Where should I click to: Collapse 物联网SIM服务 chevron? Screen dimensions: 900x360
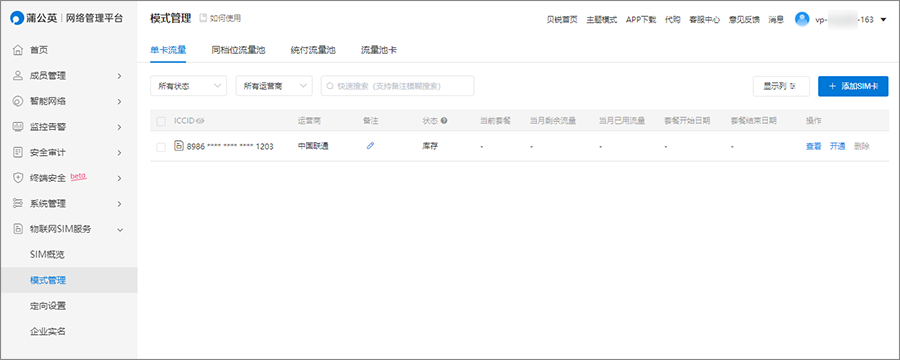click(119, 229)
